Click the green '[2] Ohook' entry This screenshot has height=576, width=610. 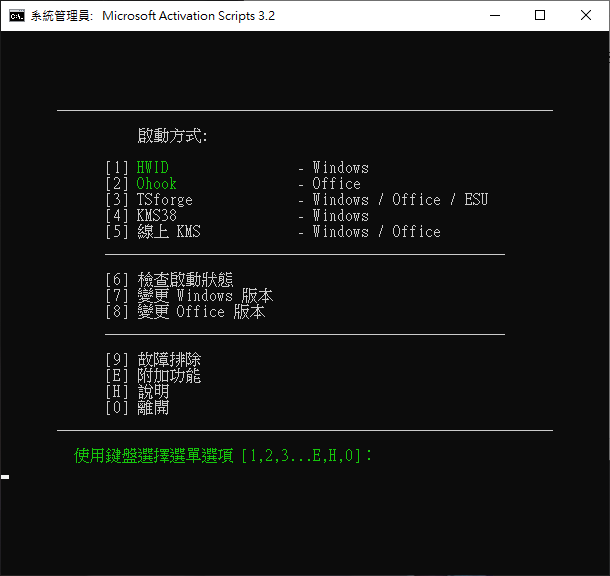(141, 184)
